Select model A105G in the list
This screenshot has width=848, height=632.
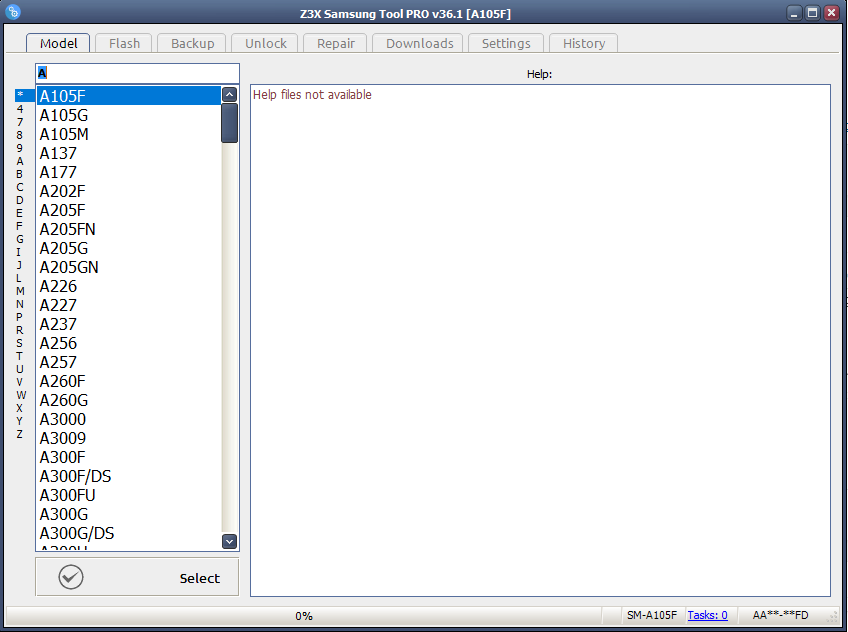129,115
